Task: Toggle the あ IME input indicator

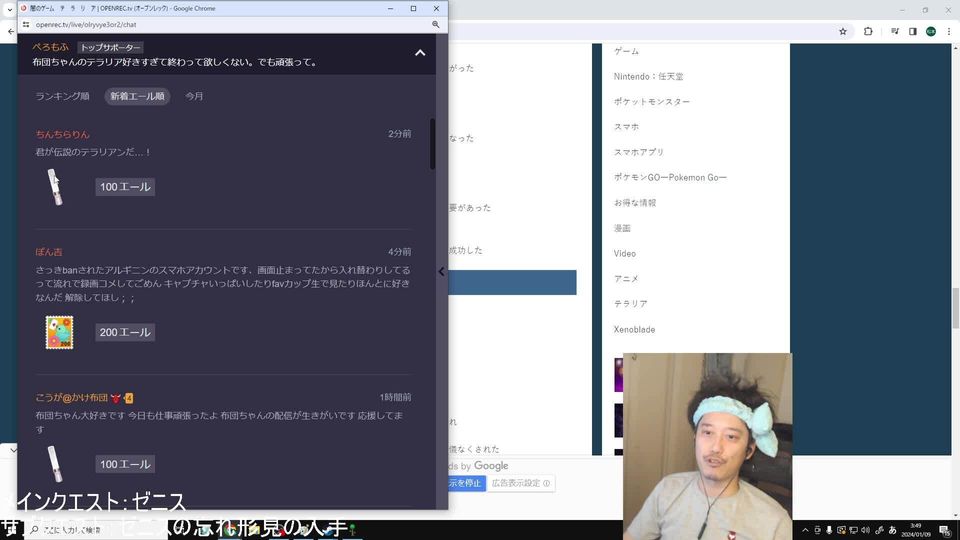Action: tap(892, 530)
